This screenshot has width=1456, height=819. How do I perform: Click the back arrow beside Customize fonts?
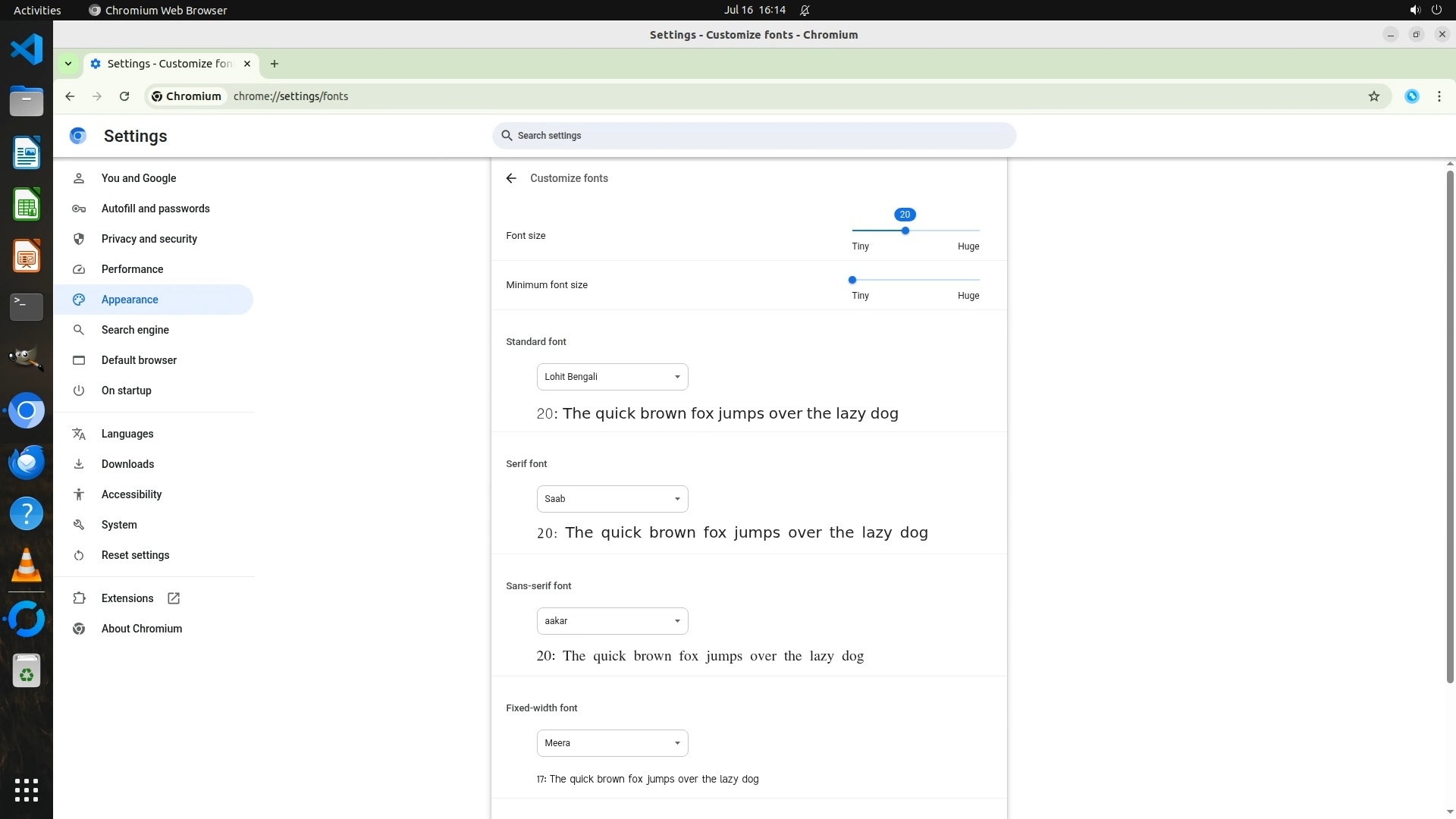511,178
